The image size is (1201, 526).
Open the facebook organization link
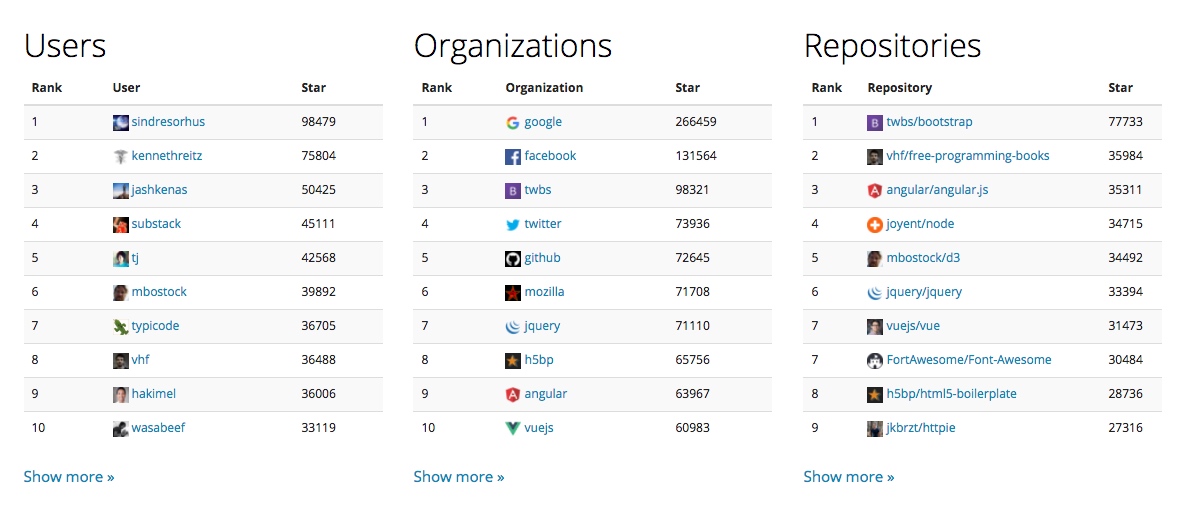click(x=550, y=156)
